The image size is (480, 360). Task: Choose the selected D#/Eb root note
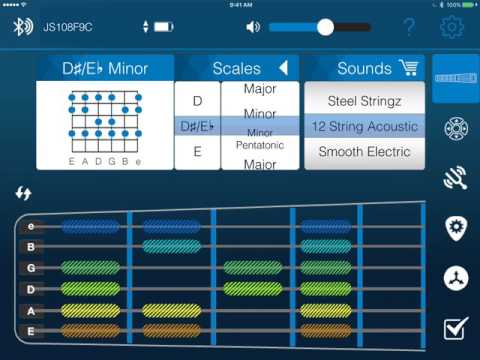198,126
